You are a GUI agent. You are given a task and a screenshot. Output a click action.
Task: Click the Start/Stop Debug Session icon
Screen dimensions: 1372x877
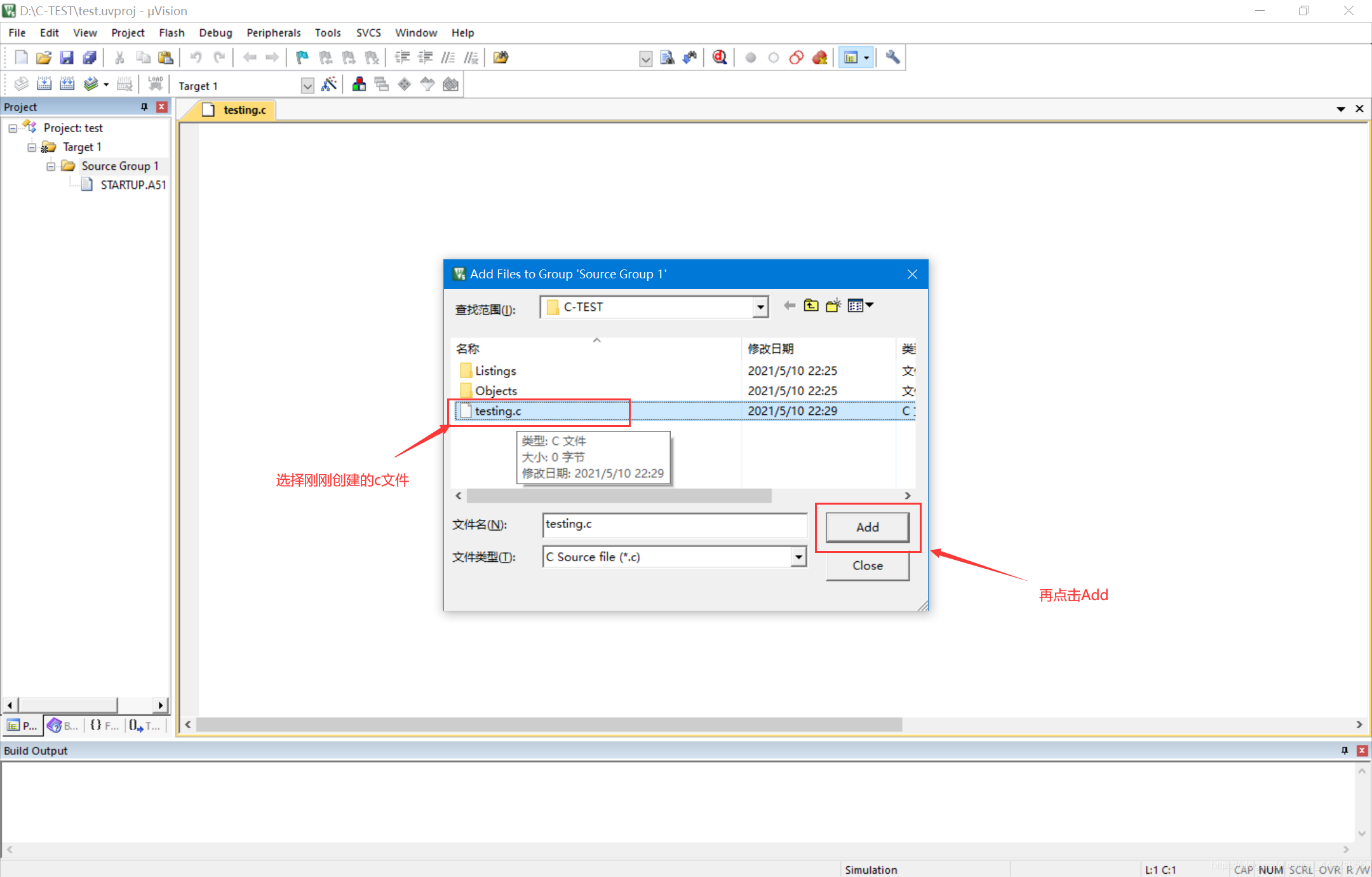click(719, 58)
